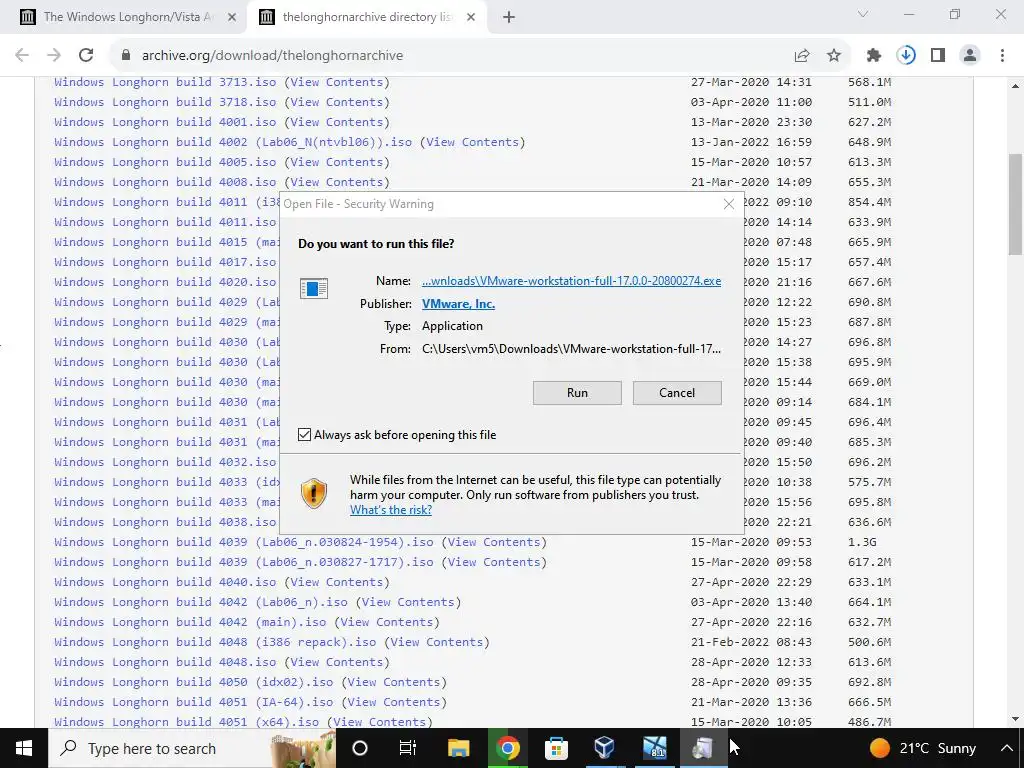The image size is (1024, 768).
Task: Click the scrollbar up arrow
Action: [1015, 86]
